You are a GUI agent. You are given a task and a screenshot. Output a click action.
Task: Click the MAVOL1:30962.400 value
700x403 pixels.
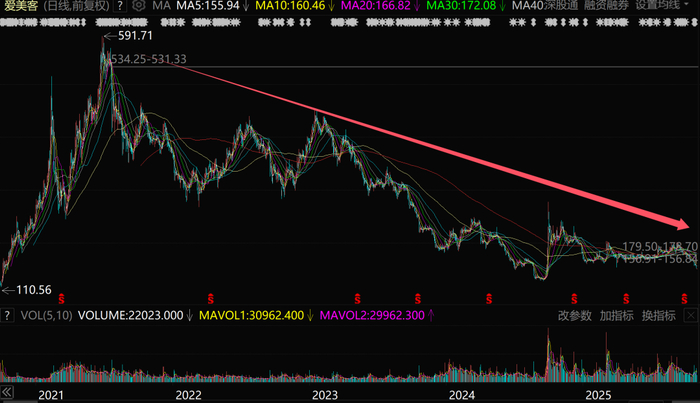pos(251,316)
